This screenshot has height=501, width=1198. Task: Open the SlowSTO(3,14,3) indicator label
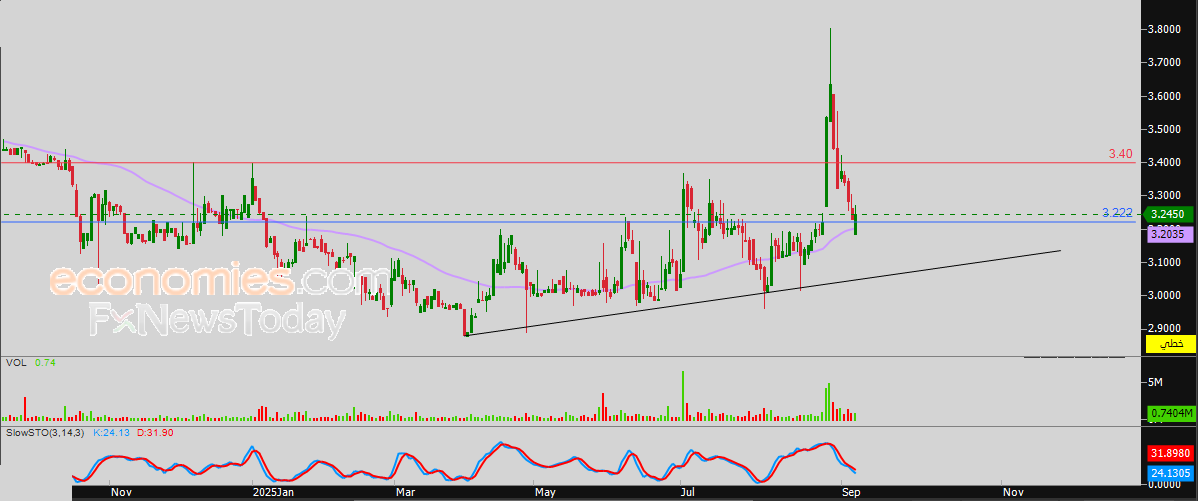(46, 433)
